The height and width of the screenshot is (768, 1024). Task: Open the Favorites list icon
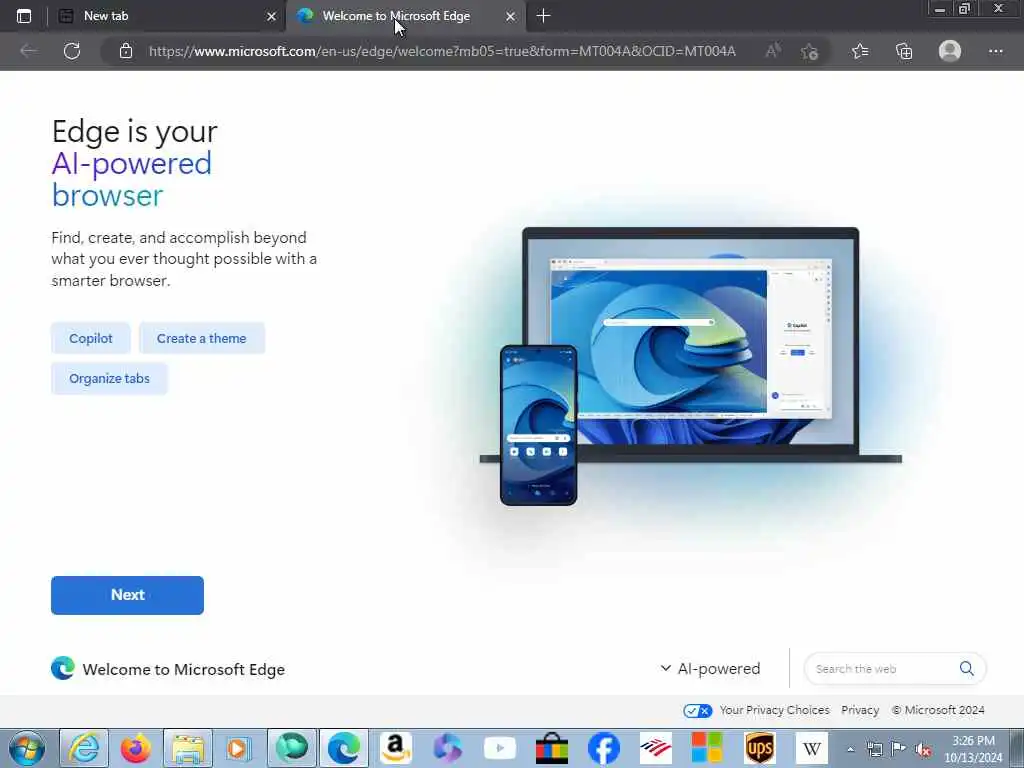pyautogui.click(x=860, y=51)
